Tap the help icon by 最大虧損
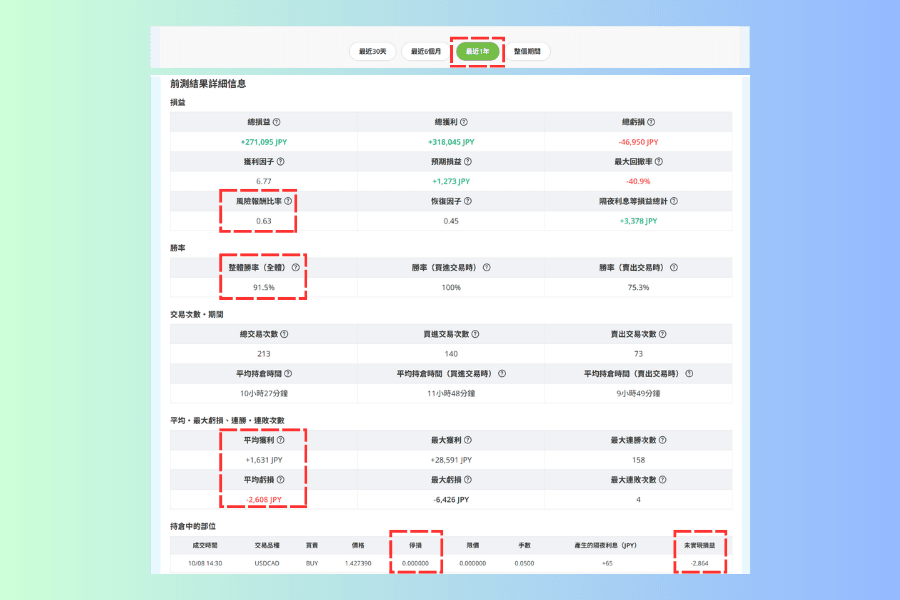 click(x=468, y=480)
